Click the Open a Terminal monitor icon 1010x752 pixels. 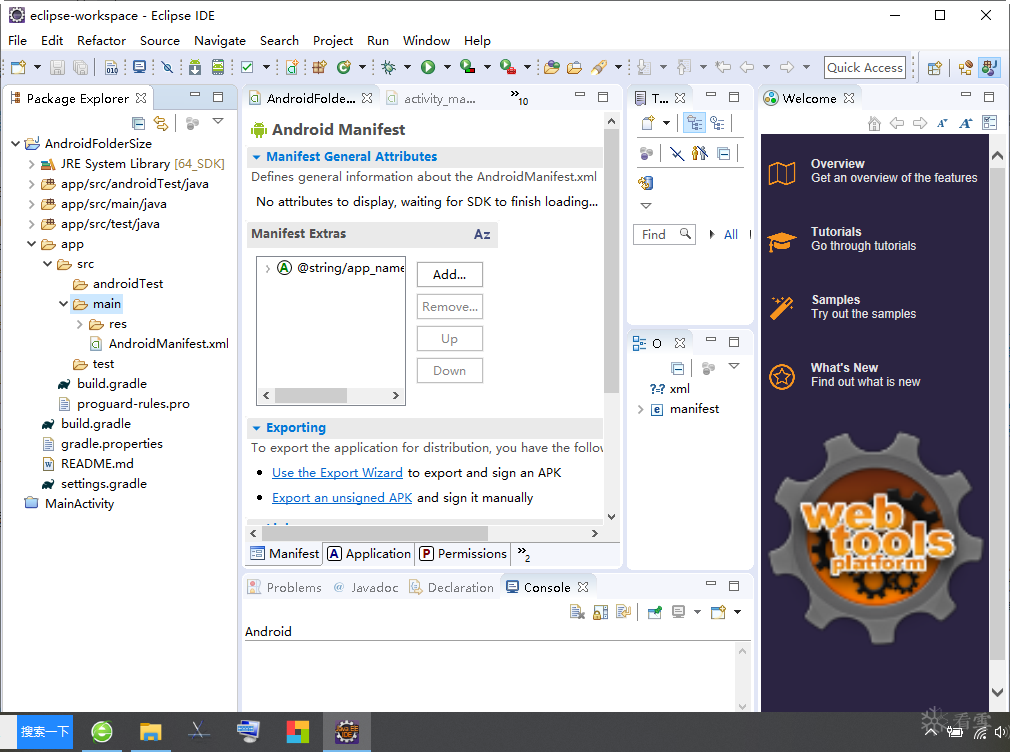click(139, 67)
